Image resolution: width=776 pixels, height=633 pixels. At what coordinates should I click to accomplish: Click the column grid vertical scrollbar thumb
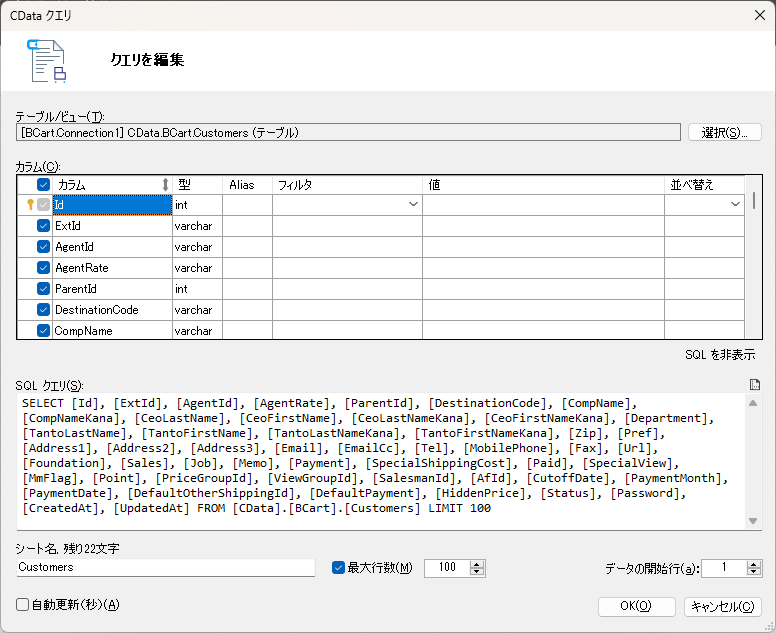pos(753,201)
